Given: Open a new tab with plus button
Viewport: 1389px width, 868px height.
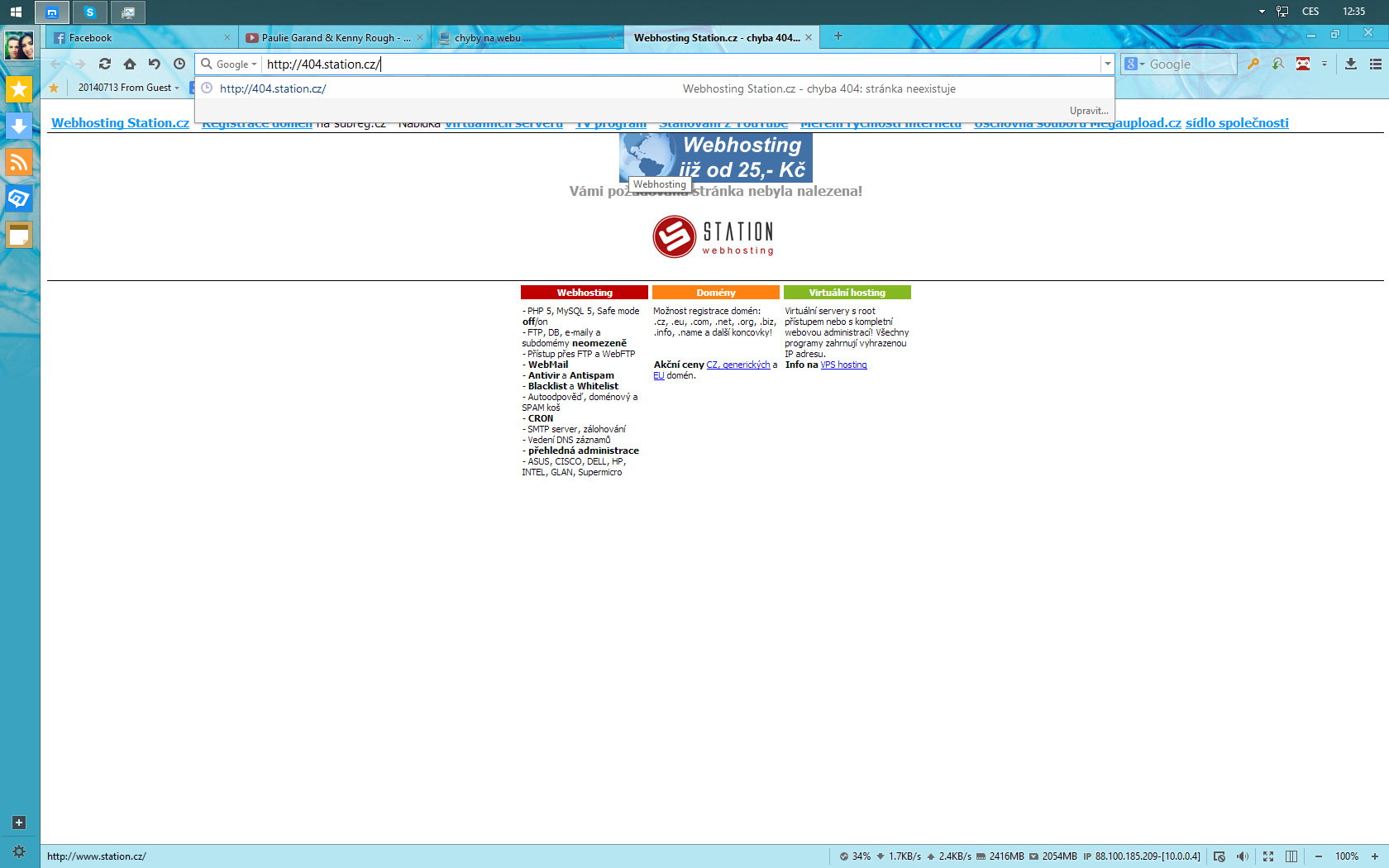Looking at the screenshot, I should [838, 36].
